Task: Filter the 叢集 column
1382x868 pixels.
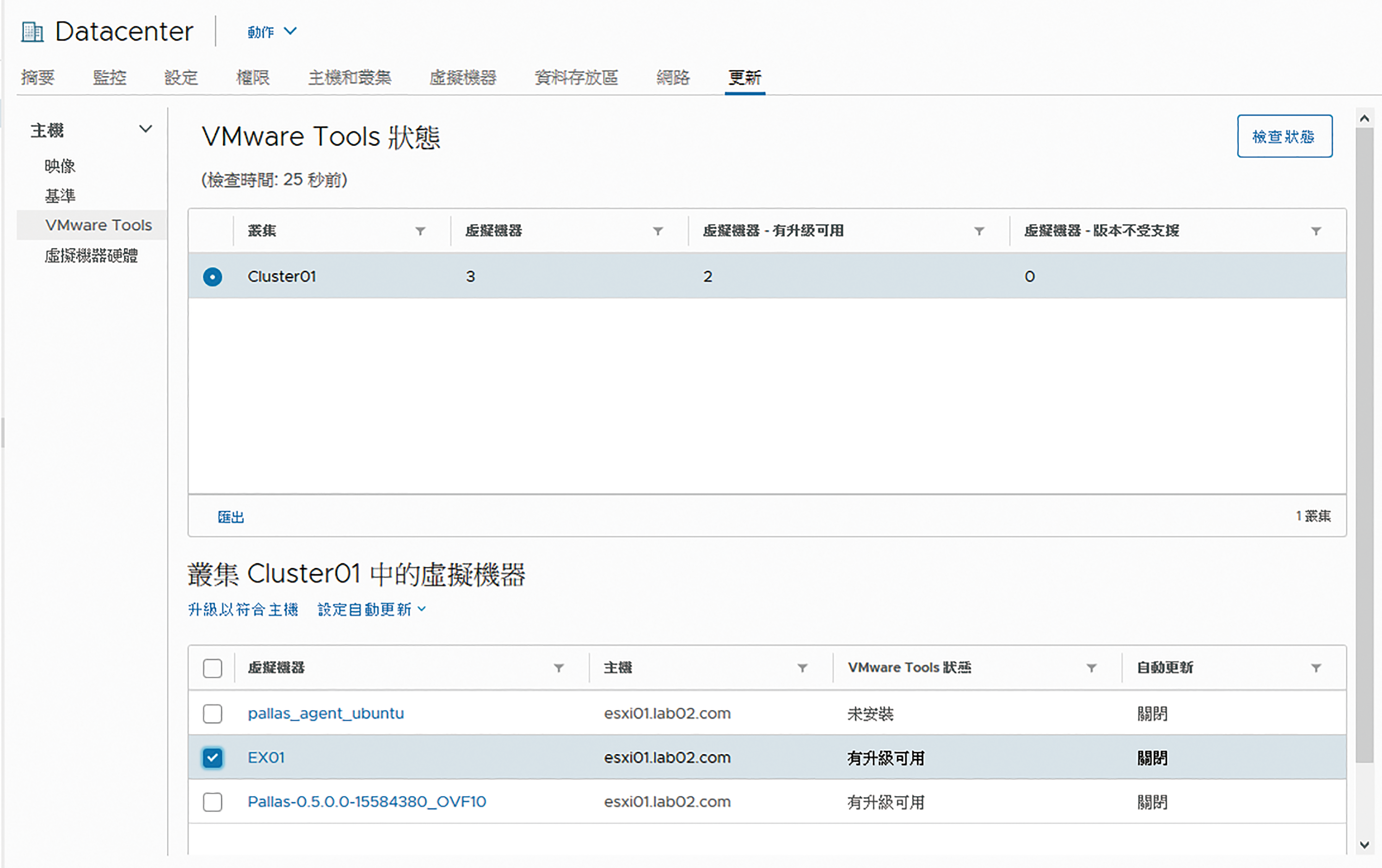Action: pyautogui.click(x=421, y=231)
